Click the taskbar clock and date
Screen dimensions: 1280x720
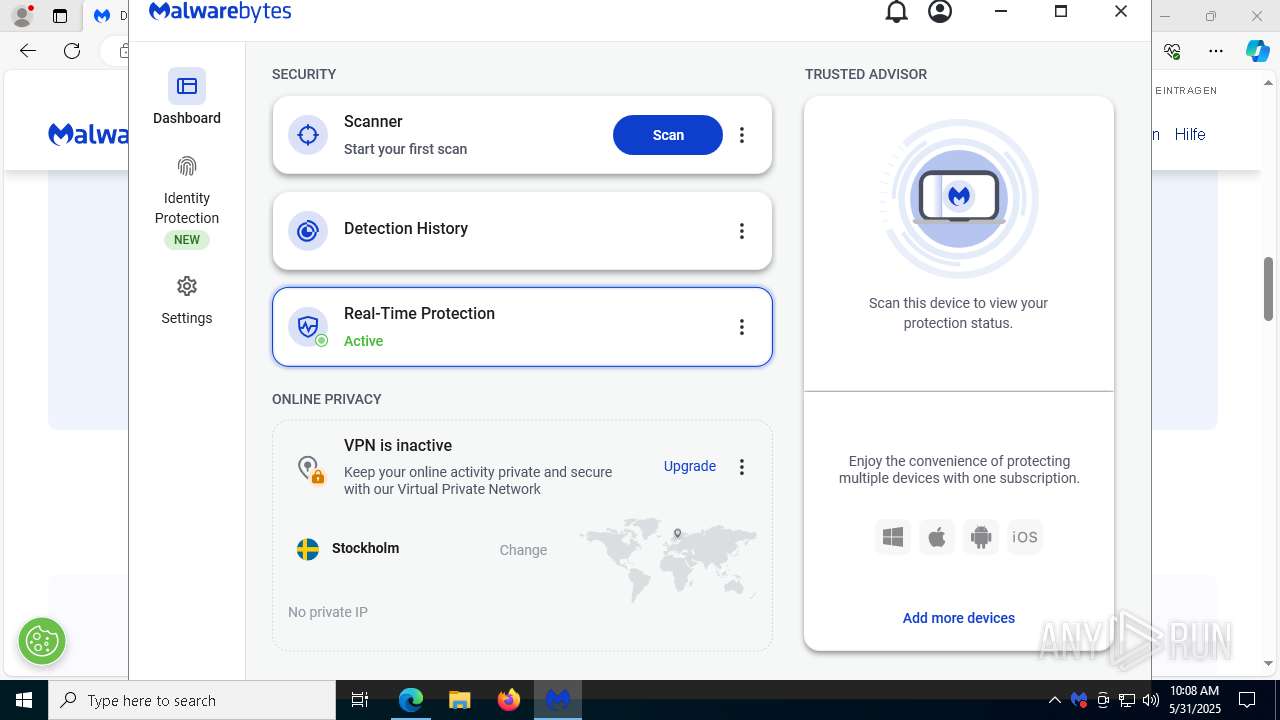coord(1195,700)
